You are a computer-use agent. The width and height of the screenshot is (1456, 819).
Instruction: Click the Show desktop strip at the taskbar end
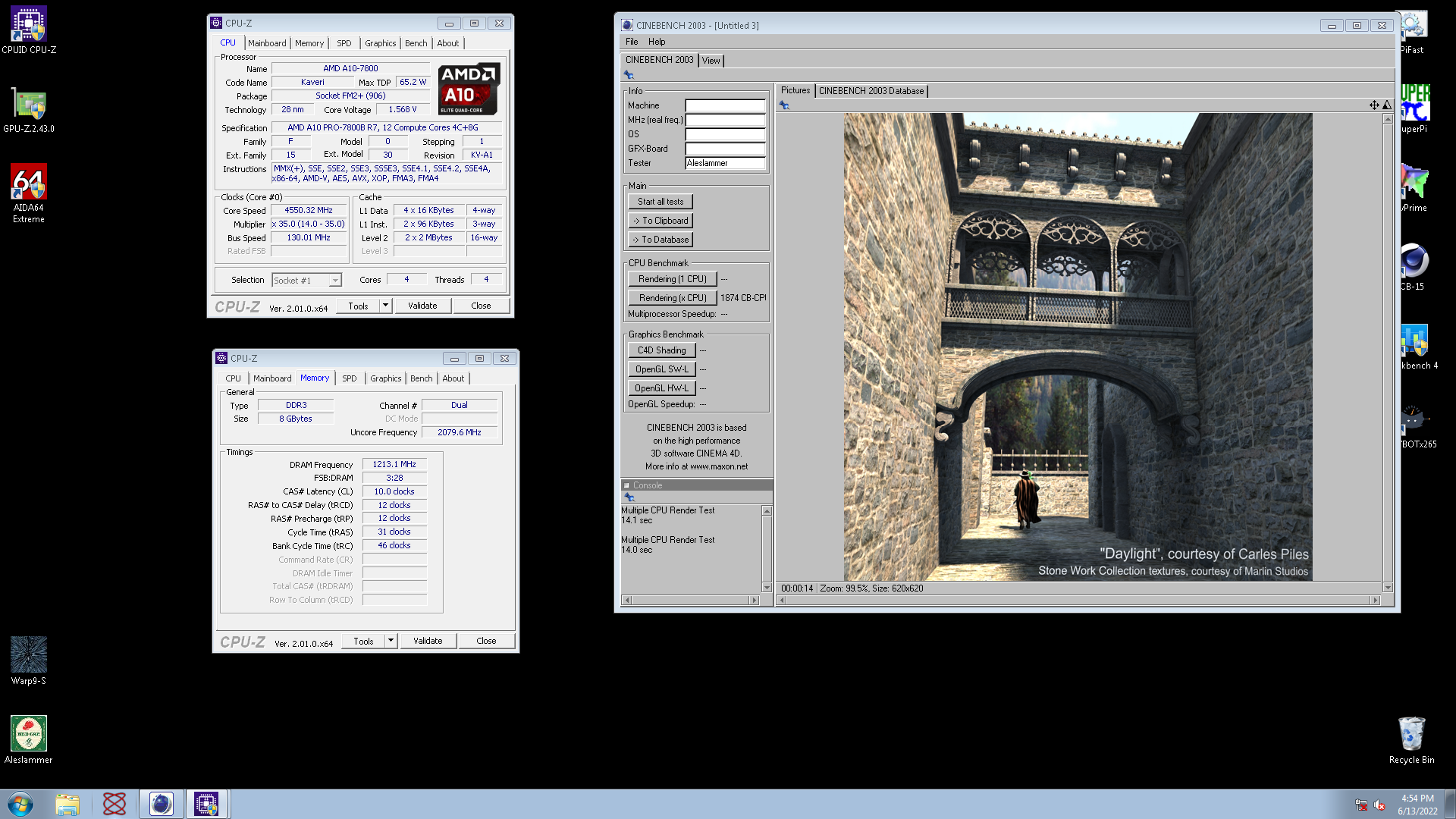tap(1450, 804)
